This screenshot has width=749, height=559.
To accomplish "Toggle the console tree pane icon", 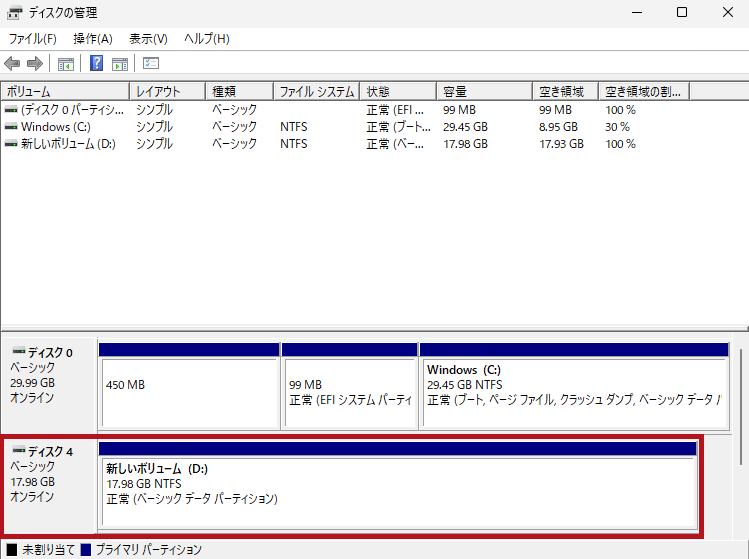I will 66,64.
